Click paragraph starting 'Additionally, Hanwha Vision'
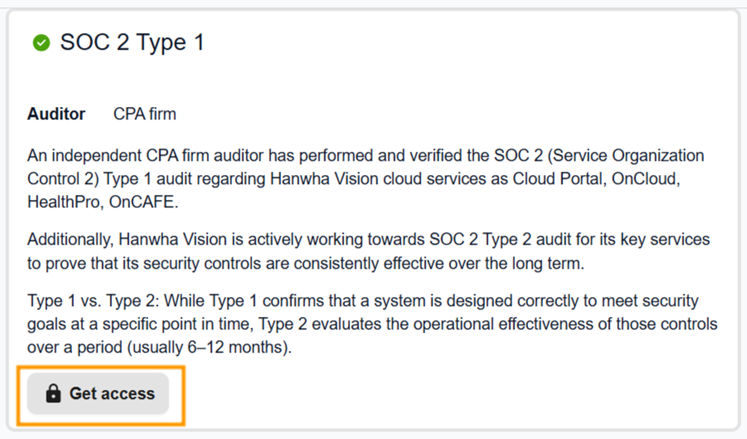Image resolution: width=747 pixels, height=439 pixels. point(369,251)
